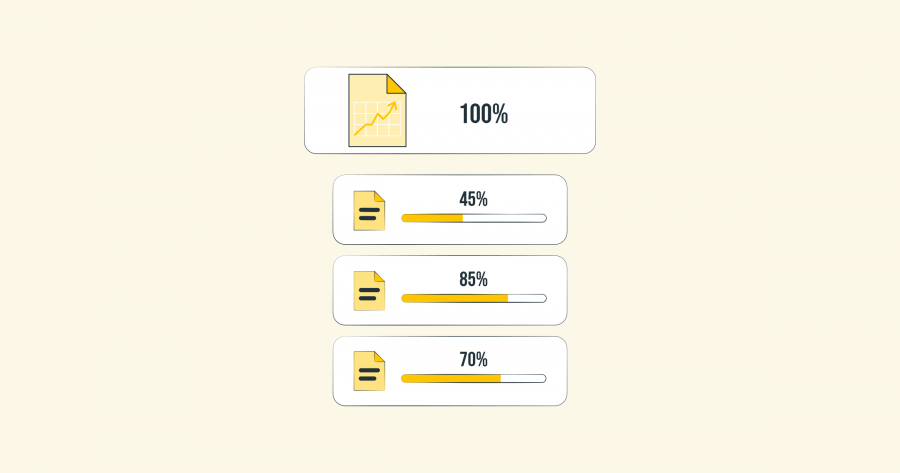
Task: Select the document icon in the 85% card
Action: click(369, 291)
